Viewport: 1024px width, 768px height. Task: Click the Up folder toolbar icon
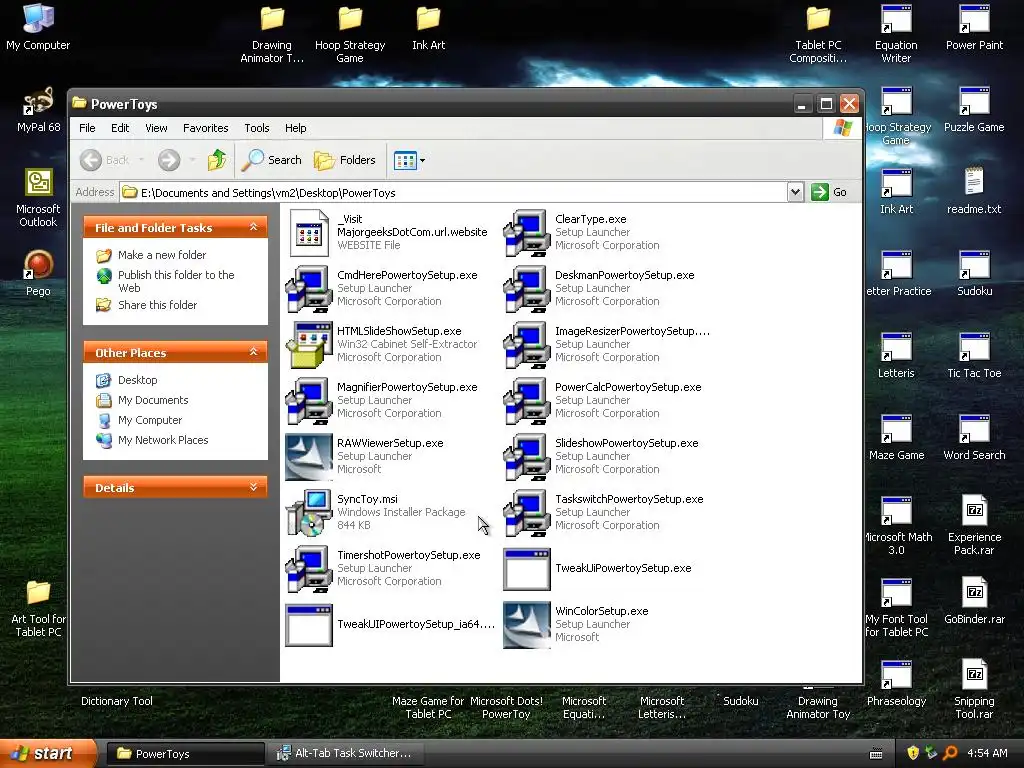[217, 160]
